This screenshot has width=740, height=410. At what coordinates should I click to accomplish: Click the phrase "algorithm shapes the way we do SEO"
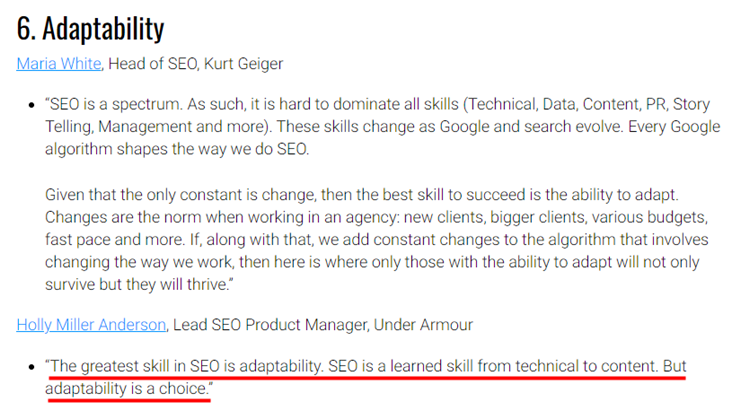pos(176,149)
